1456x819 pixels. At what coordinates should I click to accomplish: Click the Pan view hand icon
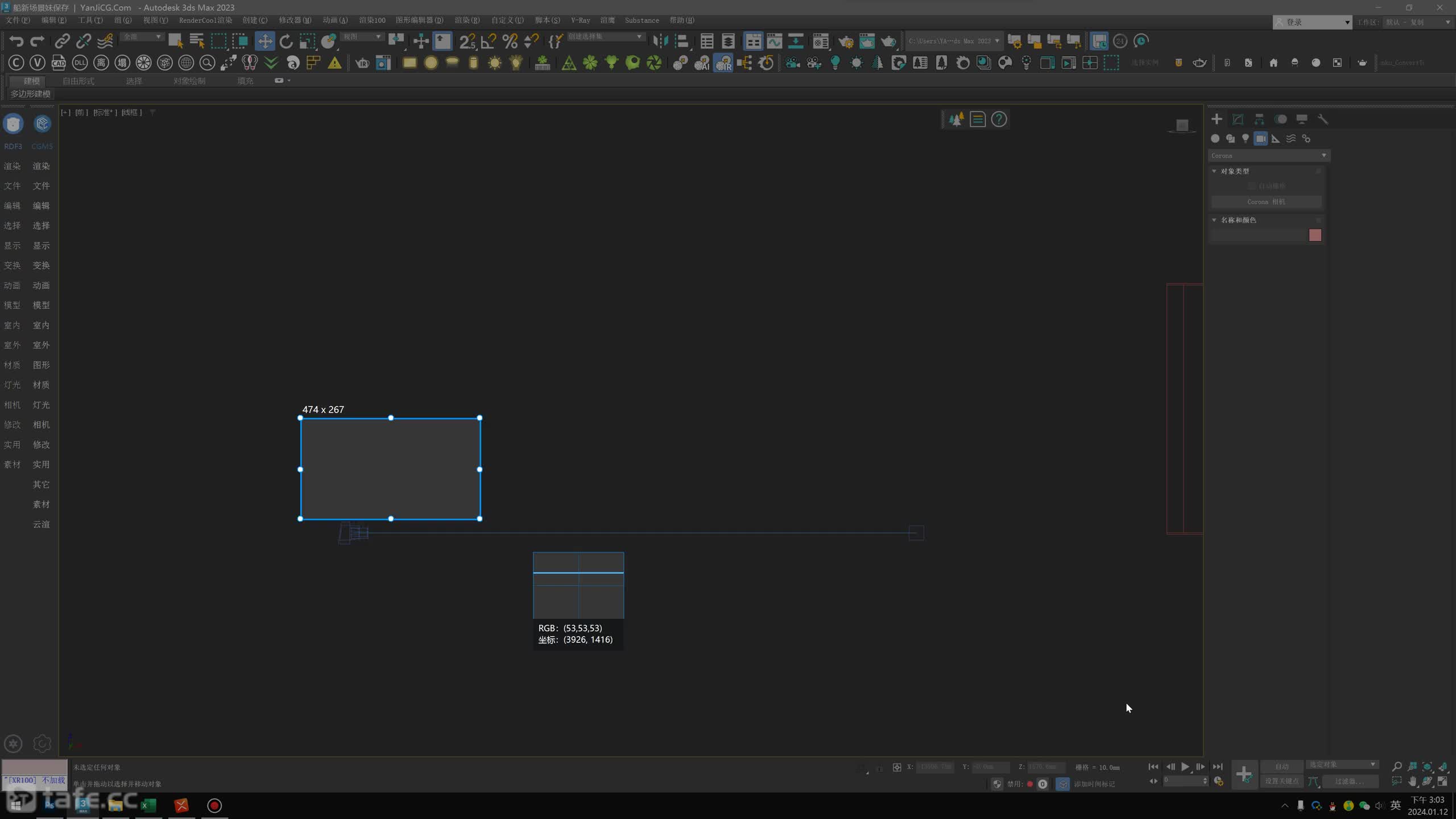1412,781
